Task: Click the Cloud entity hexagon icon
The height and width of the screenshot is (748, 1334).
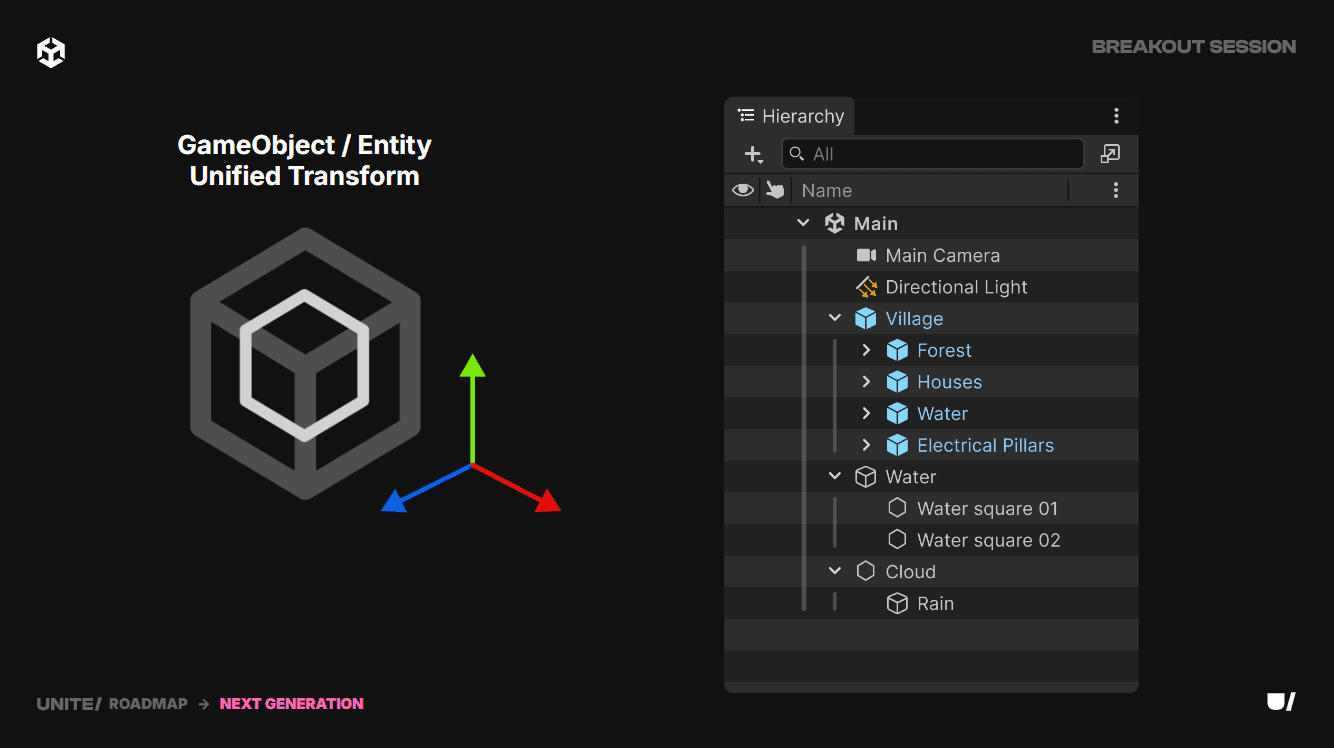Action: pyautogui.click(x=866, y=572)
